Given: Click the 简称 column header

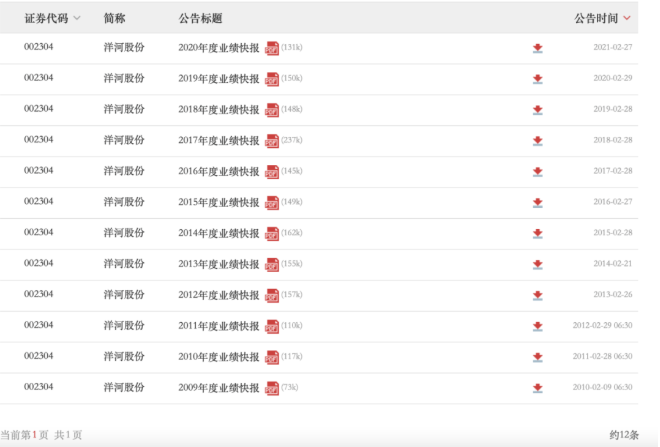Looking at the screenshot, I should (115, 18).
